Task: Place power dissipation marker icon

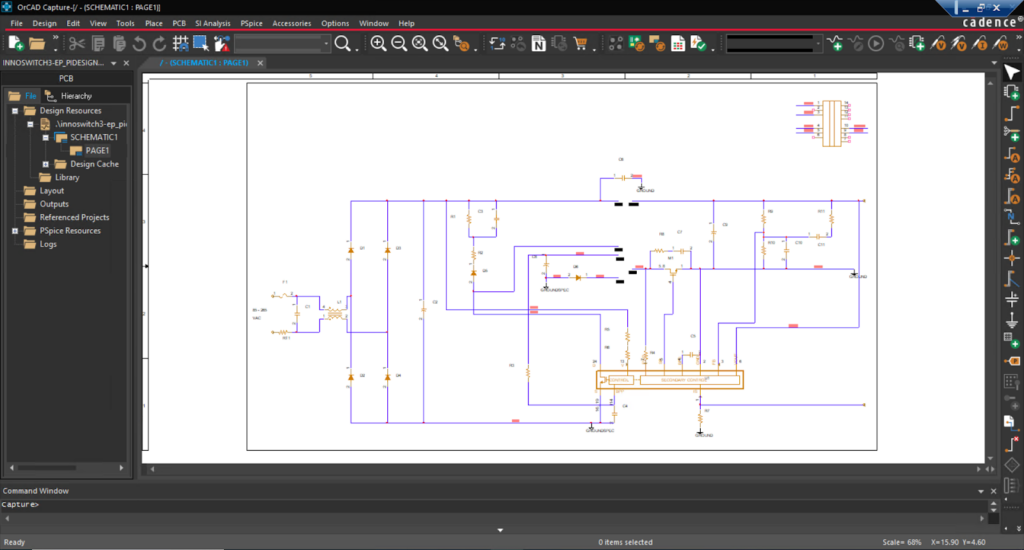Action: point(1000,44)
